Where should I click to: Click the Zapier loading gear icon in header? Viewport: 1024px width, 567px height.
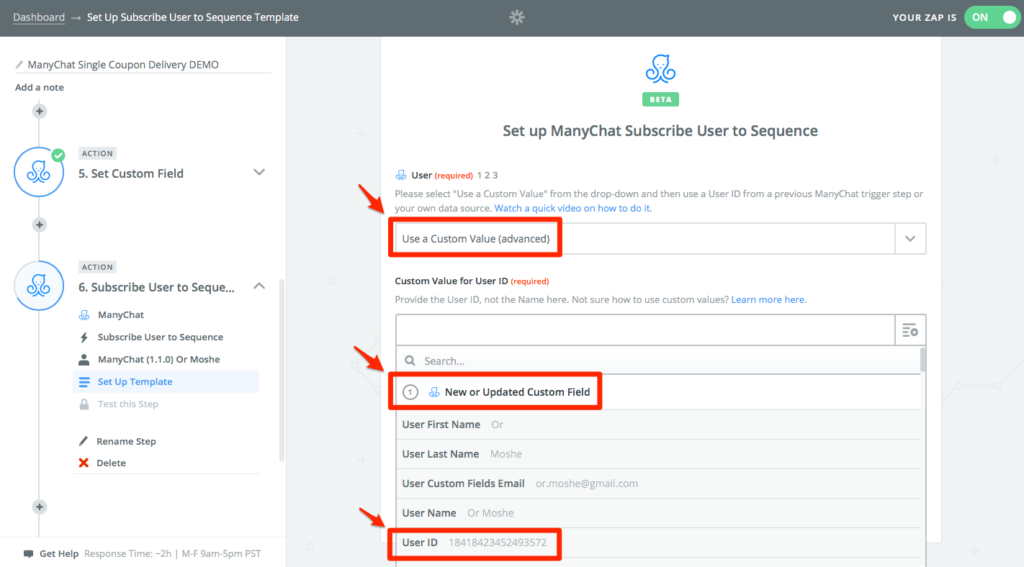[x=517, y=18]
